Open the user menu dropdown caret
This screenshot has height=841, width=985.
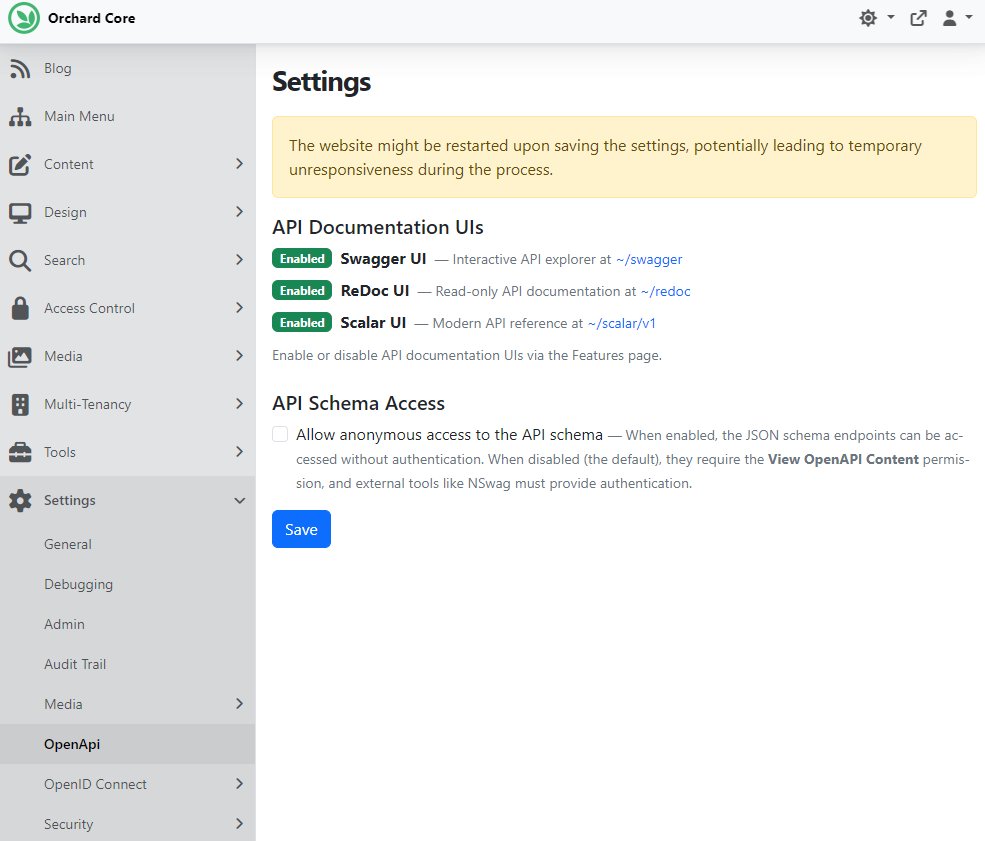click(x=969, y=18)
